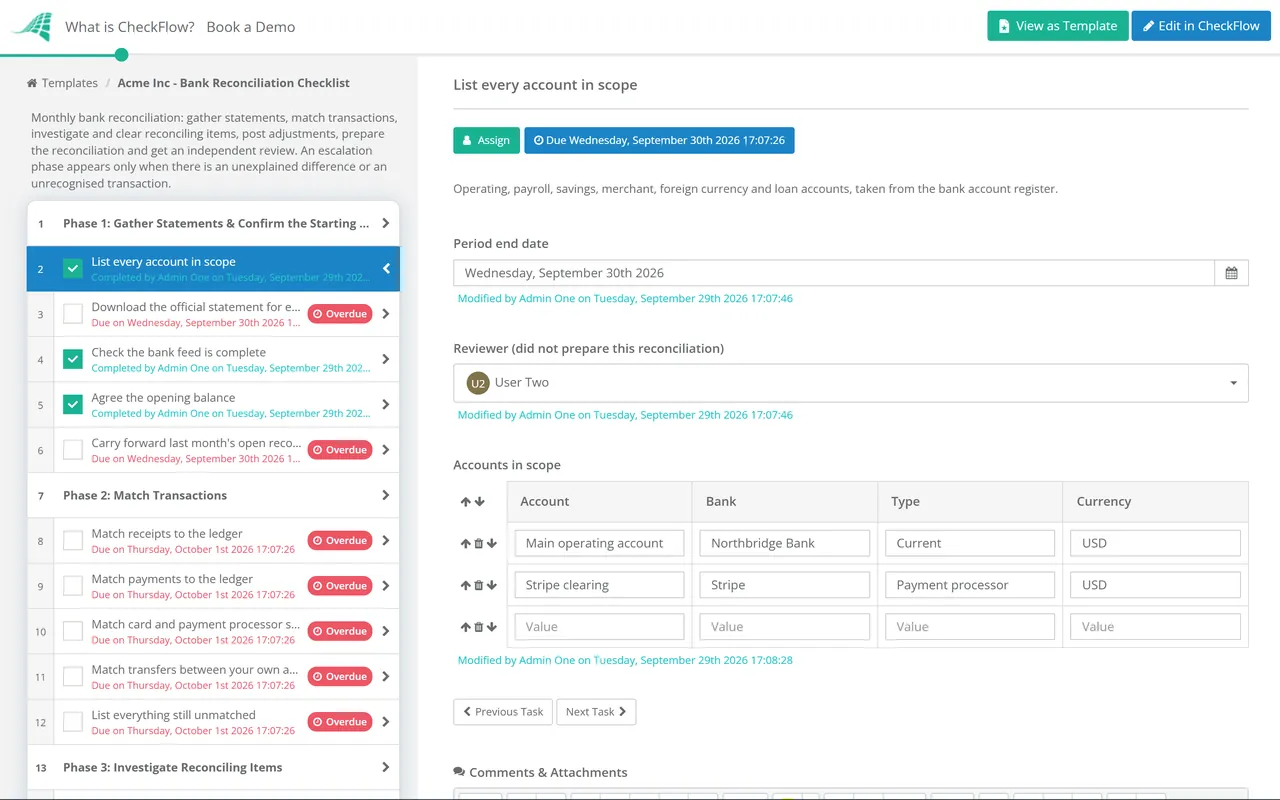Edit the Payment processor type cell
1280x800 pixels.
pyautogui.click(x=970, y=586)
